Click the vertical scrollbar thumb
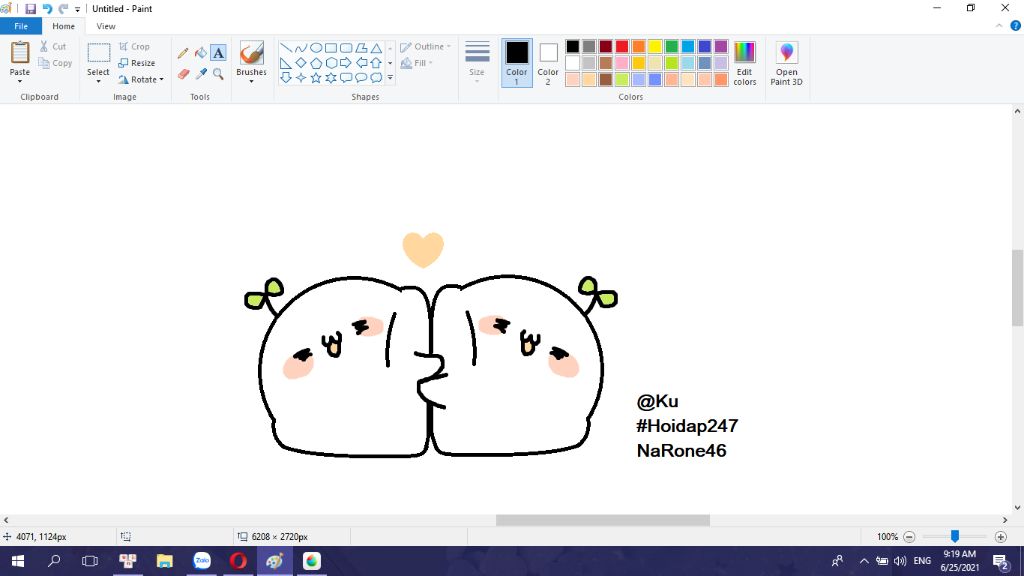 (1017, 287)
